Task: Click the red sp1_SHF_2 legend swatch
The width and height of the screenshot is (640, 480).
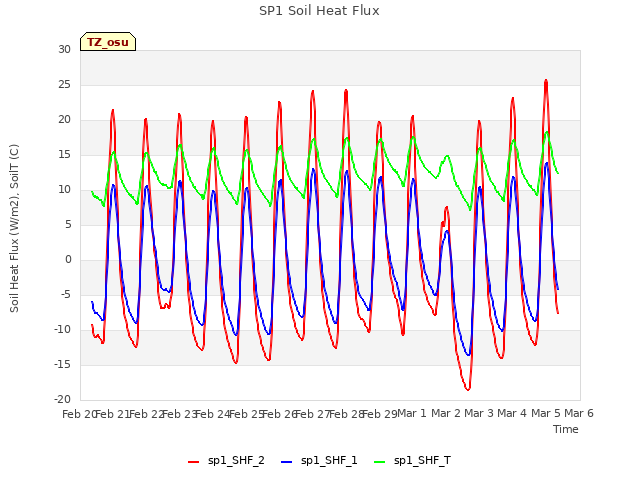Action: [x=193, y=462]
